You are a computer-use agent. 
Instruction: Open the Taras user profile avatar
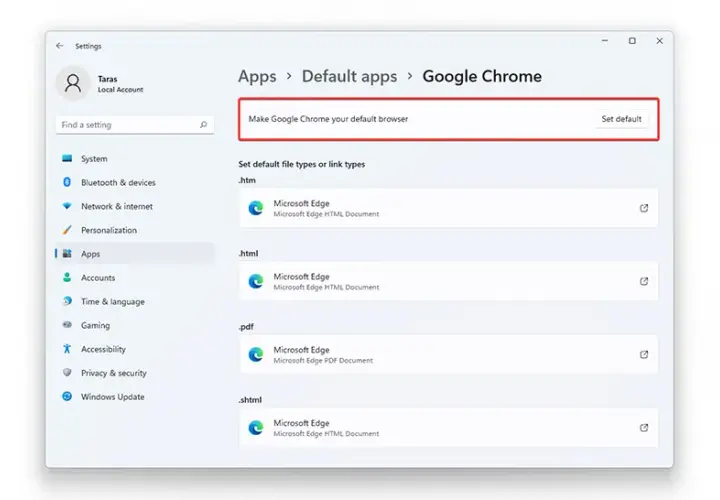tap(73, 84)
